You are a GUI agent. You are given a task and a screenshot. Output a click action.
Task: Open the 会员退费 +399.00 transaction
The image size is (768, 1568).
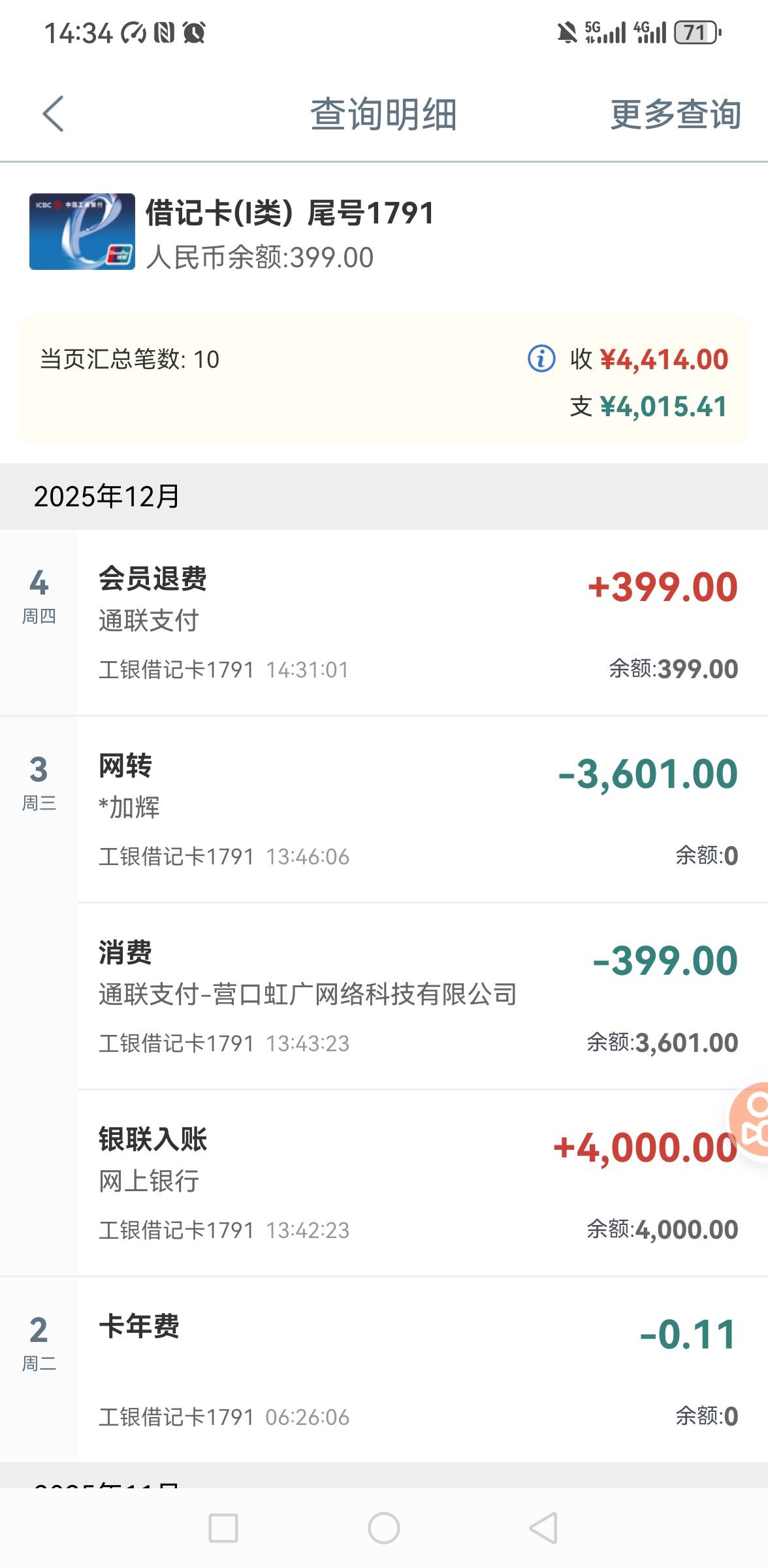click(418, 623)
